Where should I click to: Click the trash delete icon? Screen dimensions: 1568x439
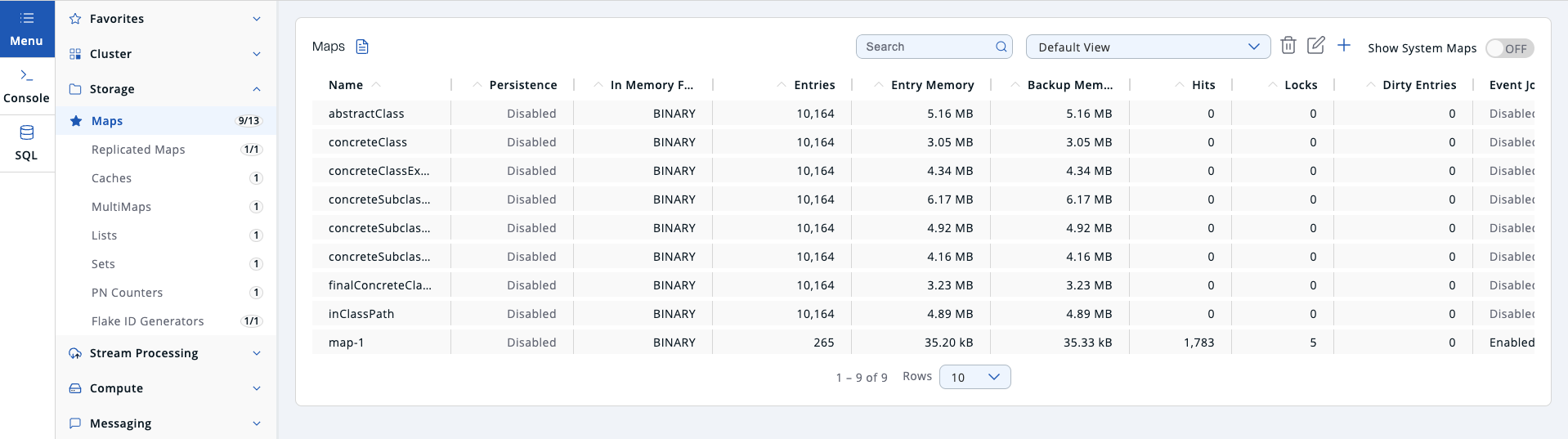tap(1288, 46)
